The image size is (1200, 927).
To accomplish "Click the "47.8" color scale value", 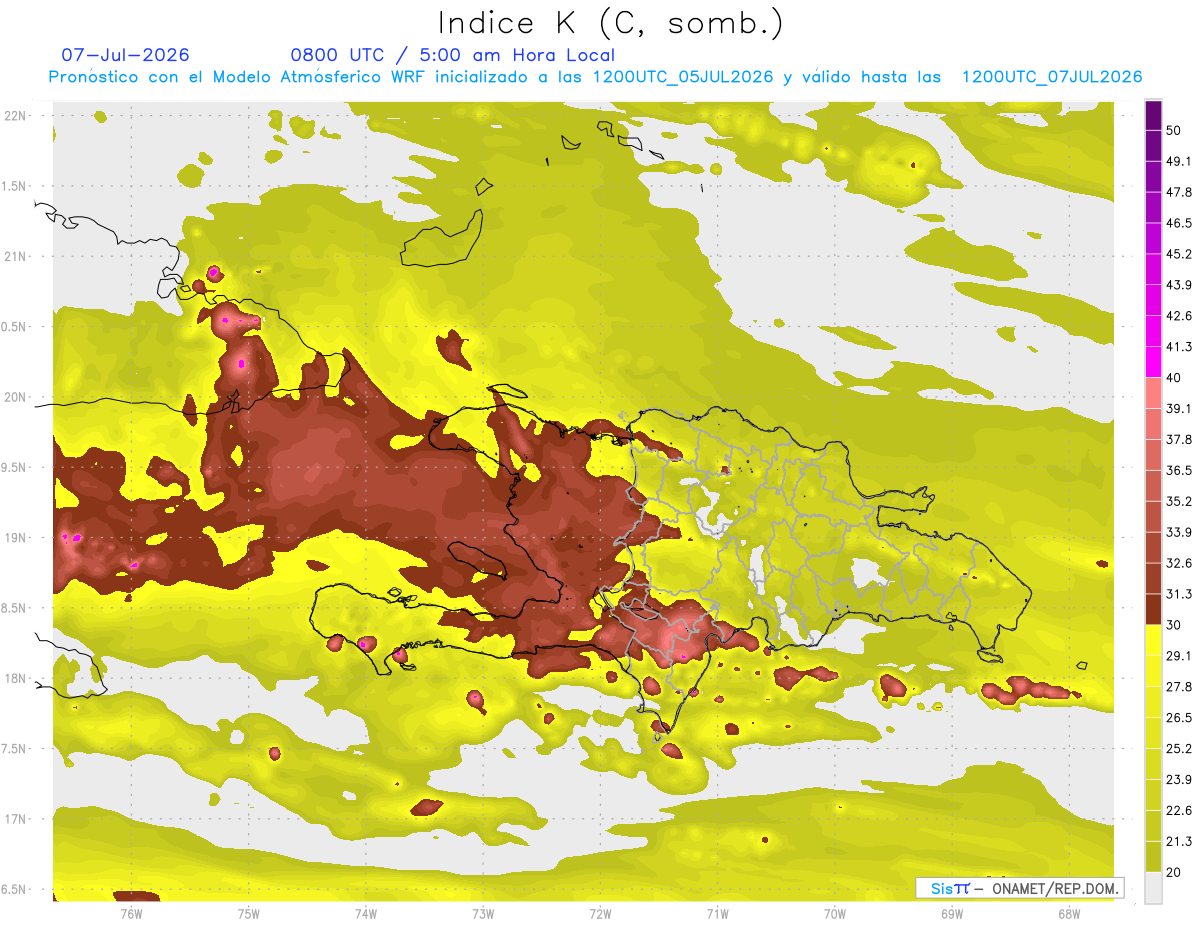I will [x=1179, y=192].
